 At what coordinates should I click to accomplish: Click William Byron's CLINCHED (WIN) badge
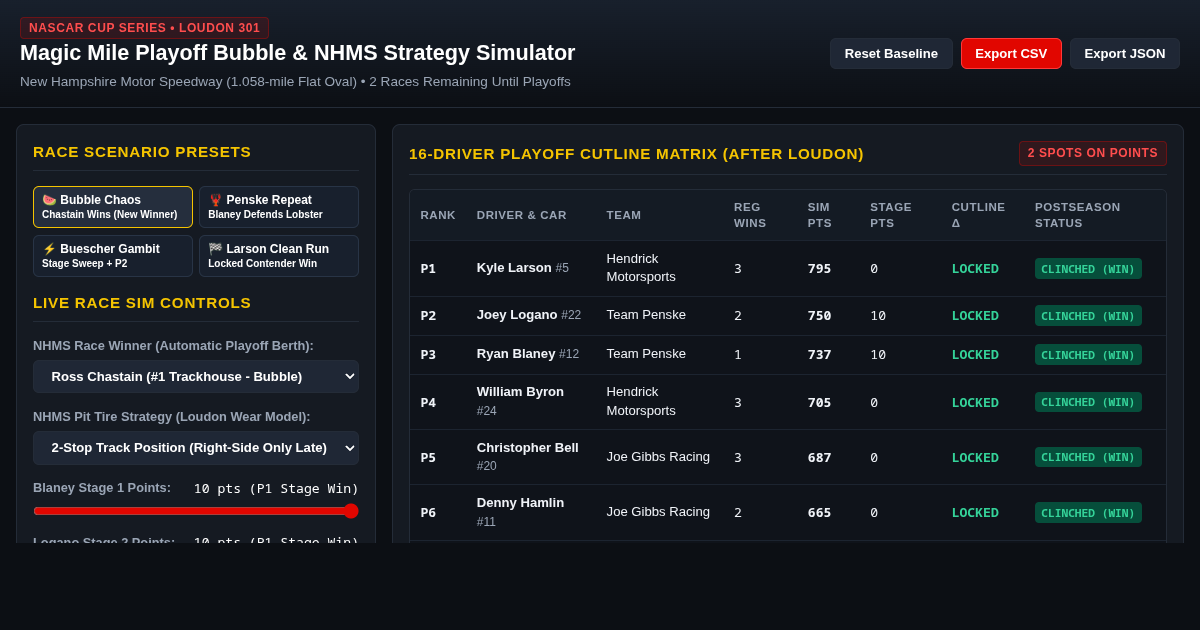(1088, 402)
